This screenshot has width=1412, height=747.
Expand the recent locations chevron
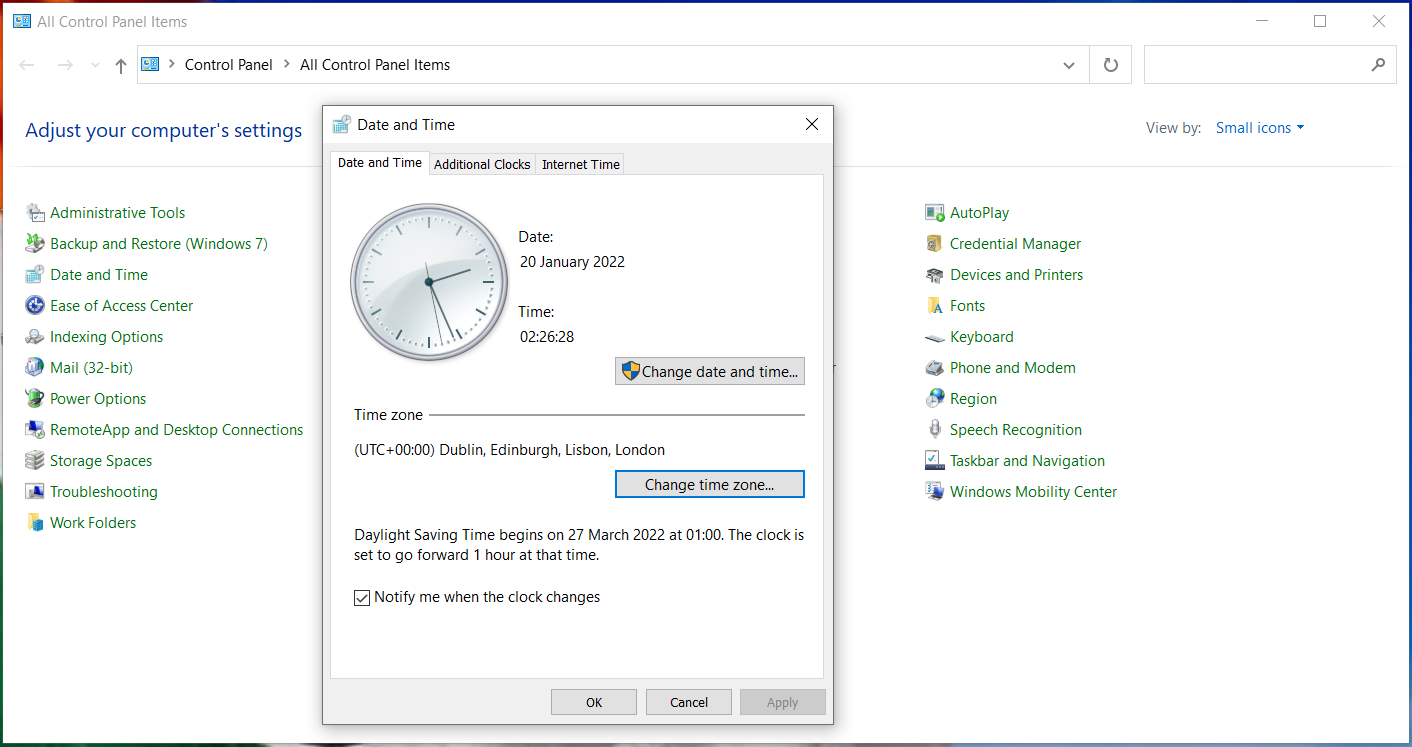pos(95,65)
